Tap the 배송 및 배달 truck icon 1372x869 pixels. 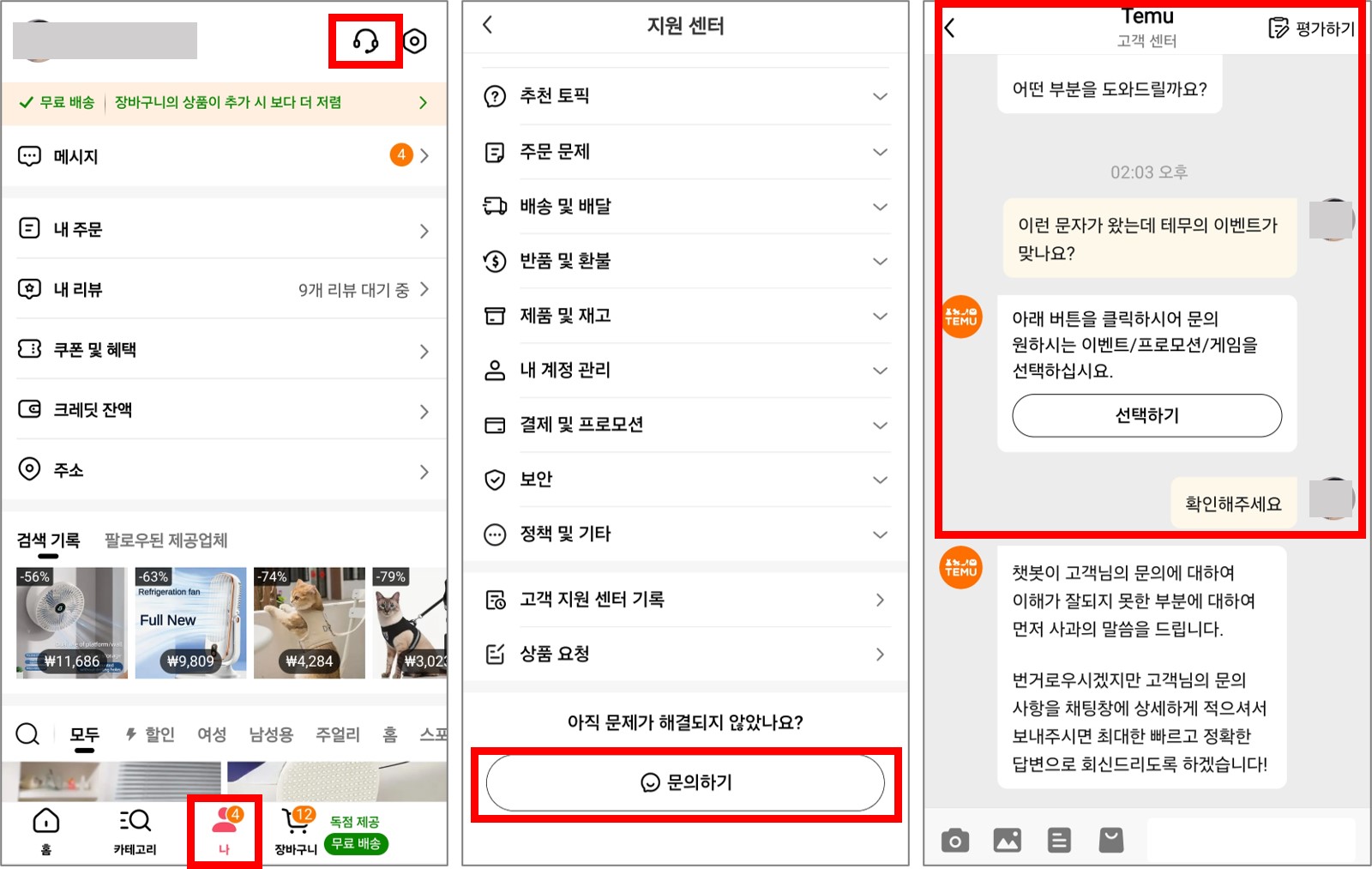pos(495,206)
